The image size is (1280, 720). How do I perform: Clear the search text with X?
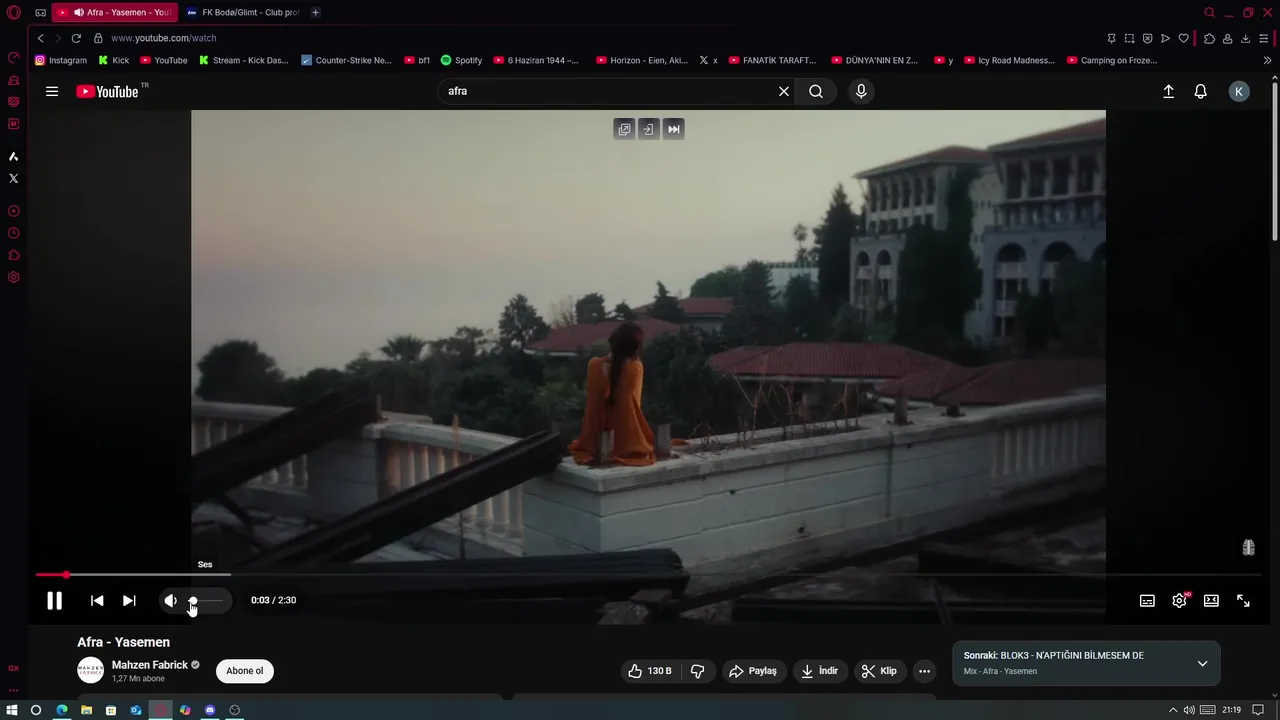click(x=784, y=91)
